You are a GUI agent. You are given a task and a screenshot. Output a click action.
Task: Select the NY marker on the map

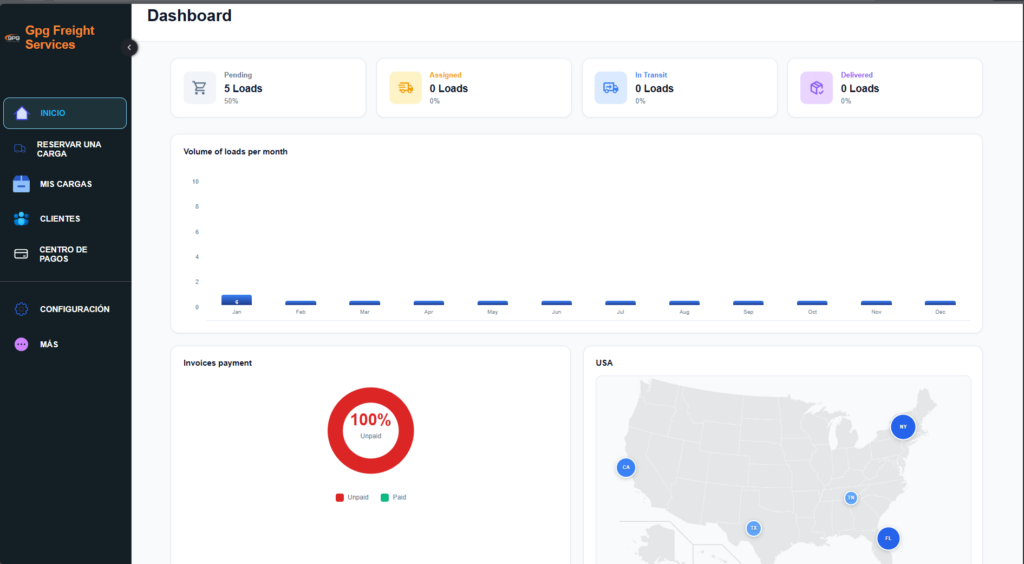point(903,427)
